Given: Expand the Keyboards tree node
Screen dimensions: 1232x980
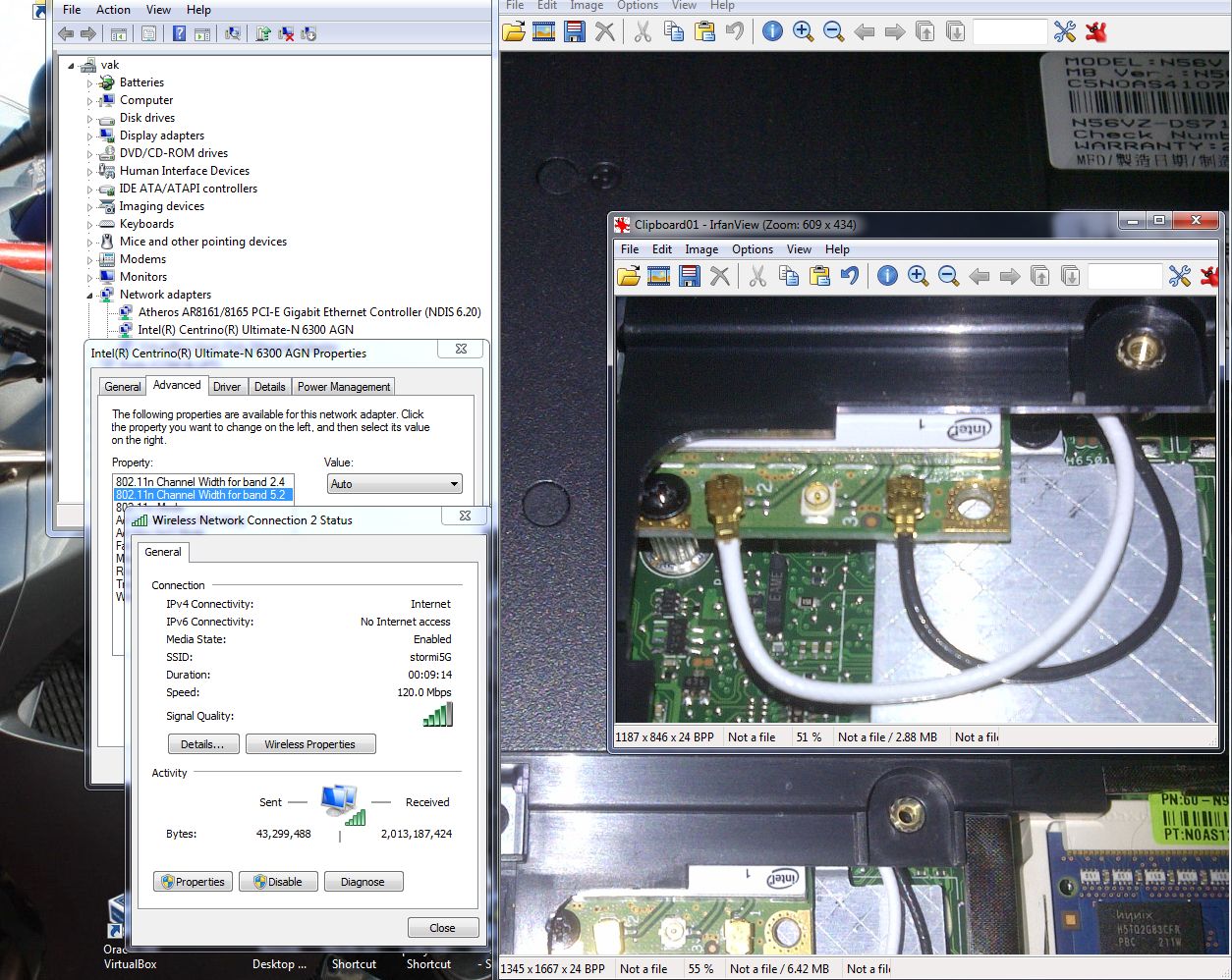Looking at the screenshot, I should click(89, 225).
